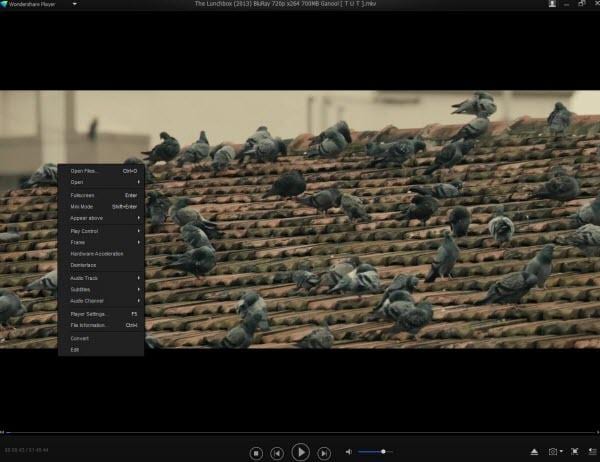
Task: Open the Subtitles submenu
Action: pyautogui.click(x=101, y=289)
